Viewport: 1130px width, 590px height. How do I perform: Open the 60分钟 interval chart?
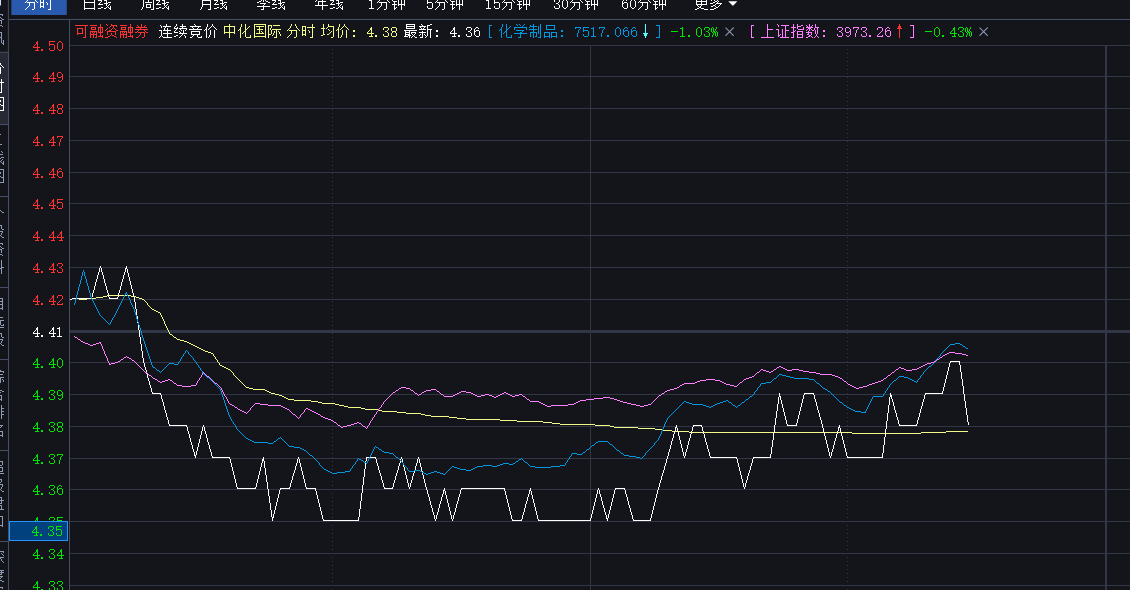[x=643, y=5]
